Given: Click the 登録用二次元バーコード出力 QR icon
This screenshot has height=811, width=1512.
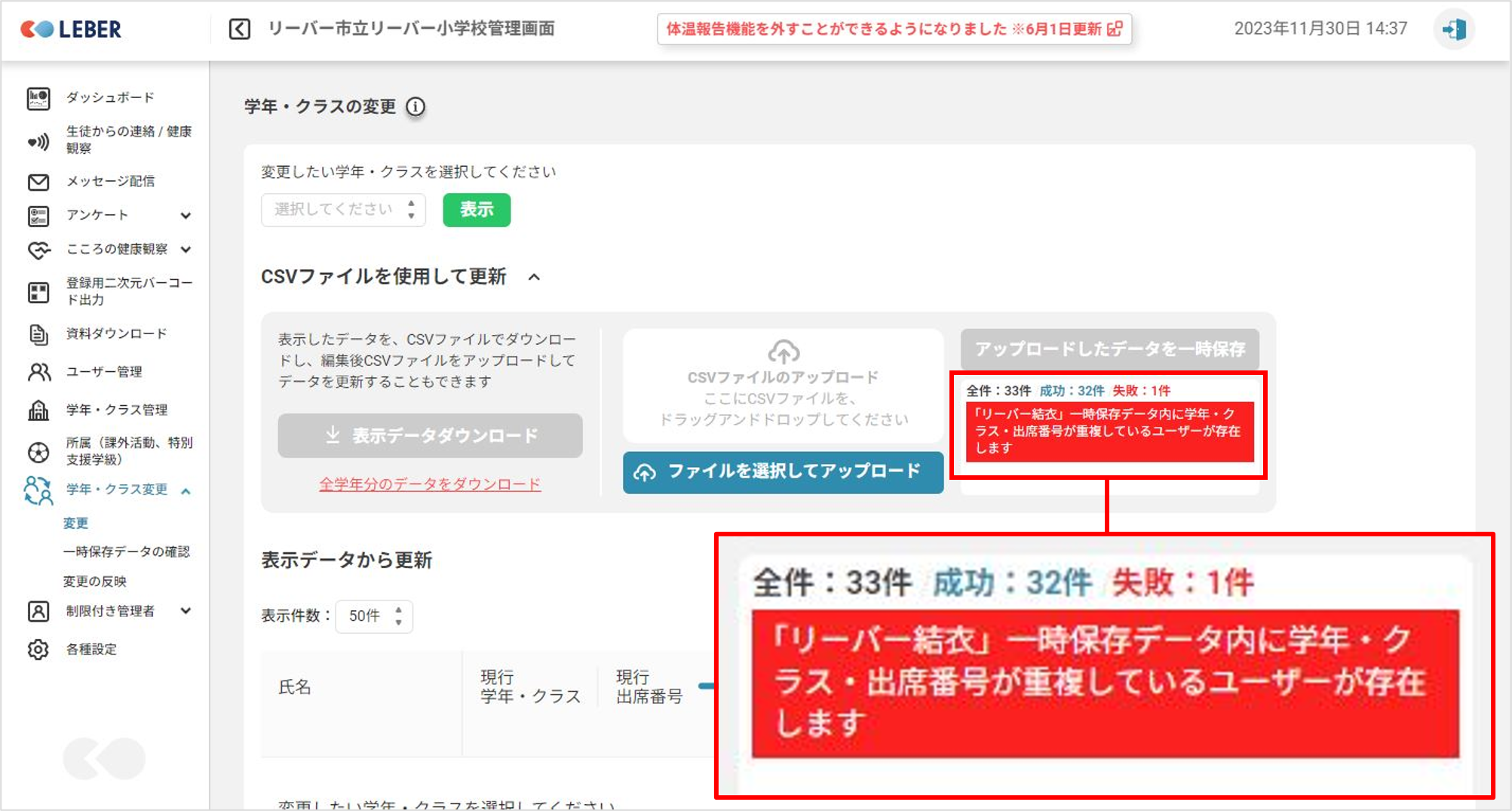Looking at the screenshot, I should pyautogui.click(x=38, y=292).
